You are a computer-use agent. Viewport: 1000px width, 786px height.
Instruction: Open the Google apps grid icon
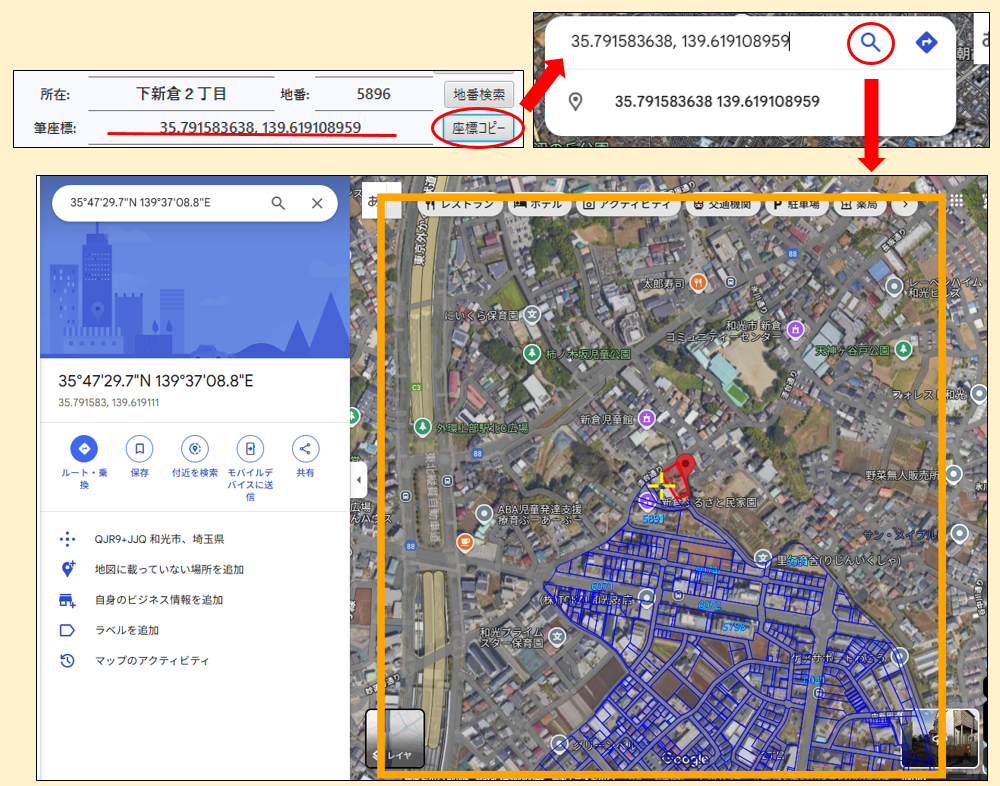[956, 200]
